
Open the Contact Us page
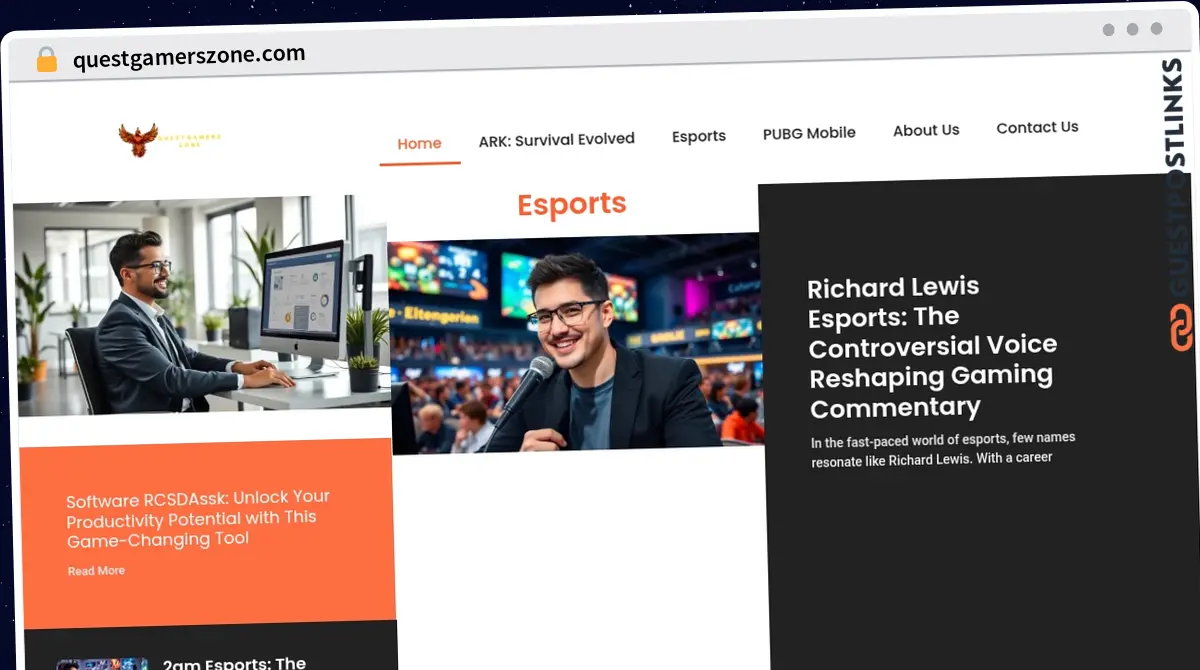click(1037, 127)
